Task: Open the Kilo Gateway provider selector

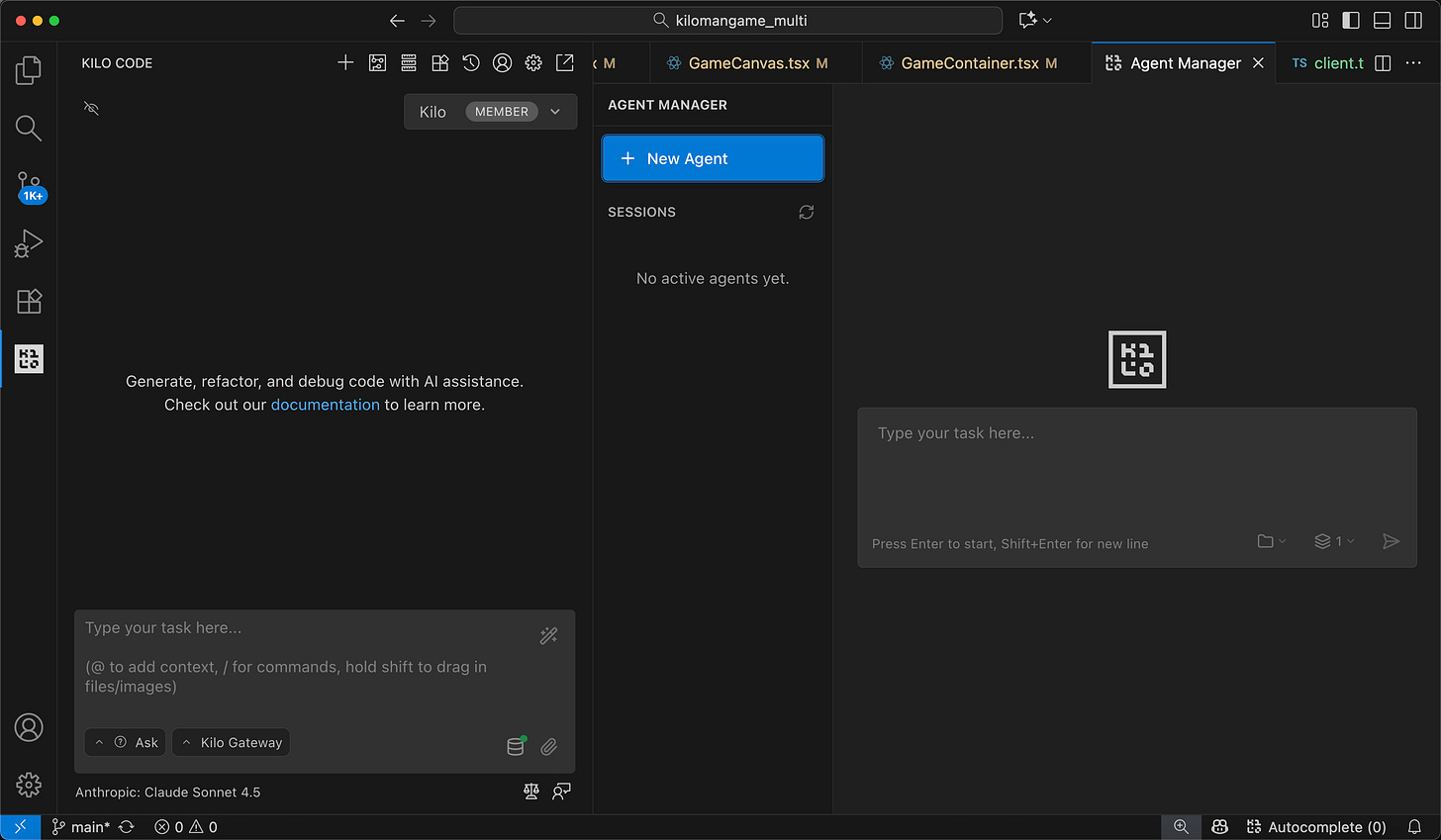Action: coord(232,742)
